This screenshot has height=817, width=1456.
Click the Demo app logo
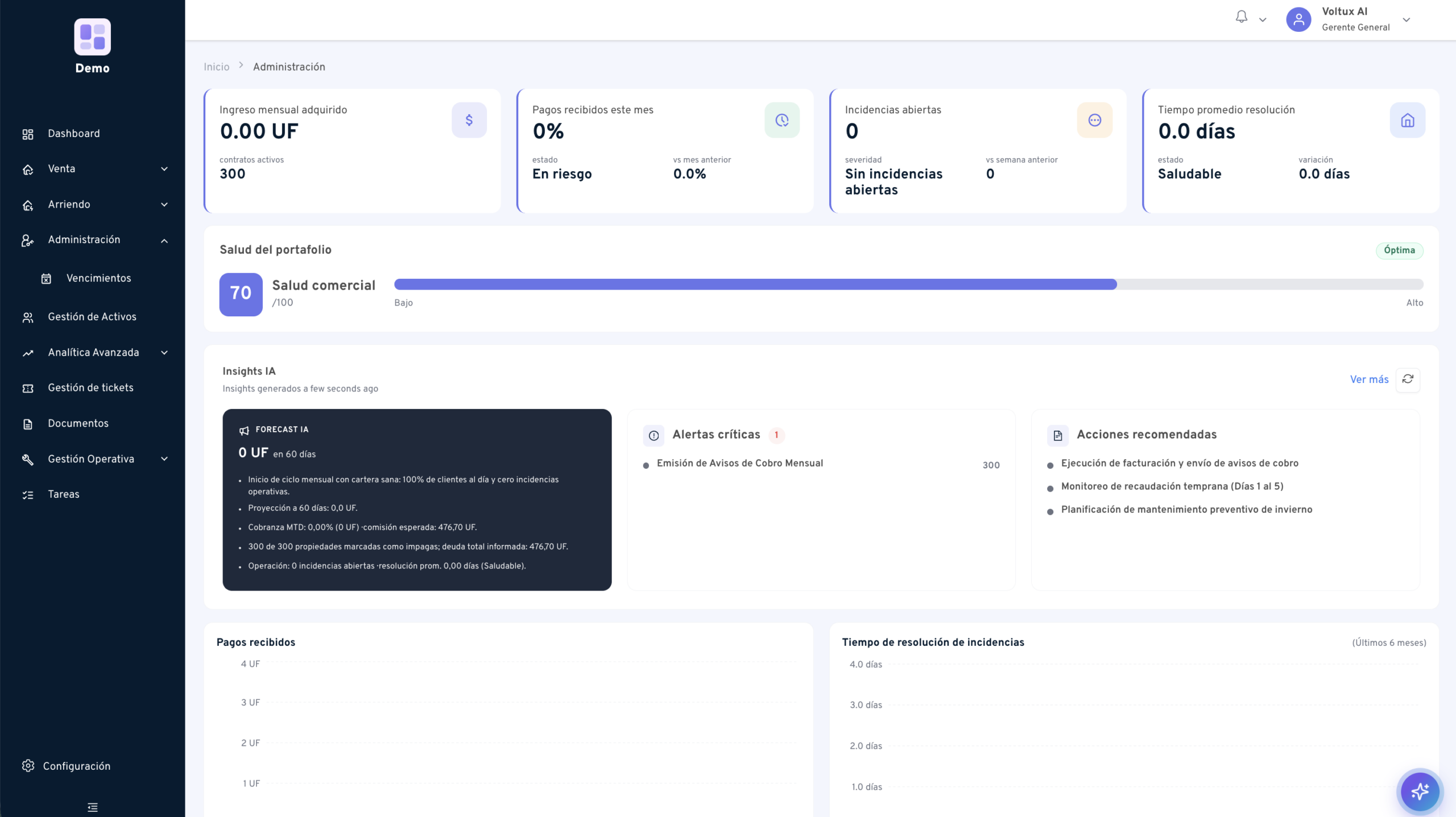click(93, 37)
